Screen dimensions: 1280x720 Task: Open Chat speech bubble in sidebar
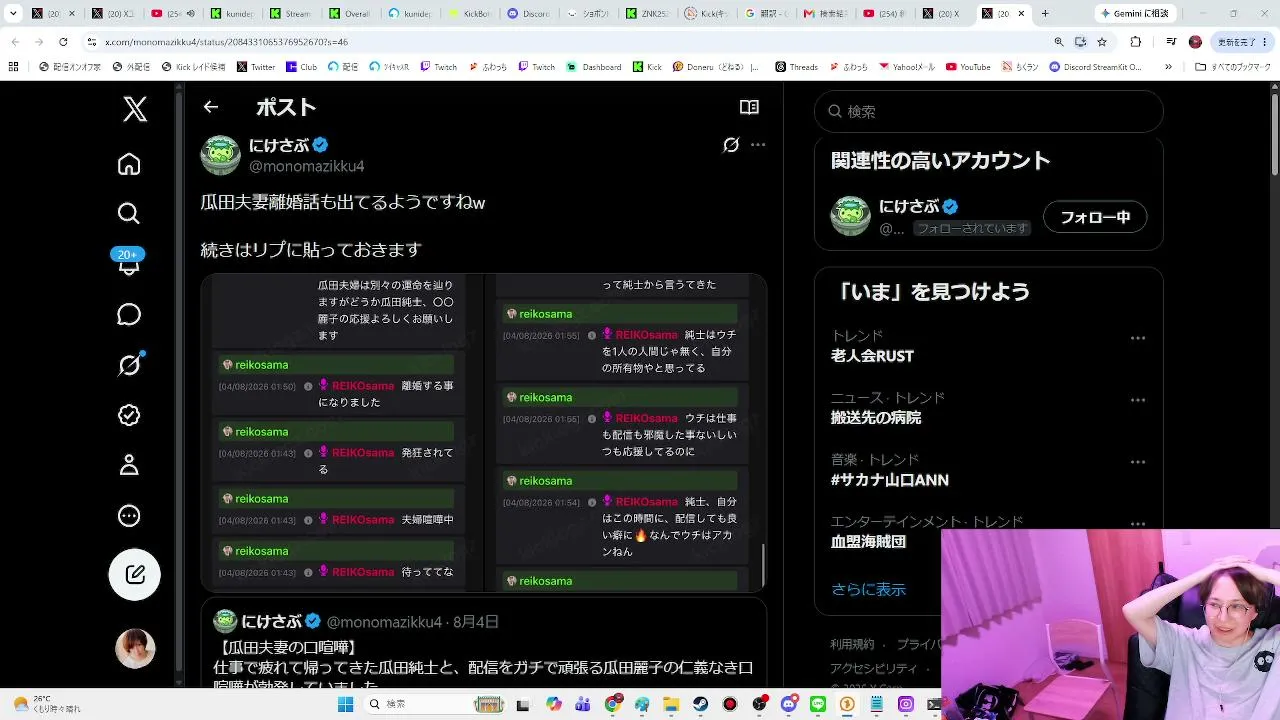[129, 315]
